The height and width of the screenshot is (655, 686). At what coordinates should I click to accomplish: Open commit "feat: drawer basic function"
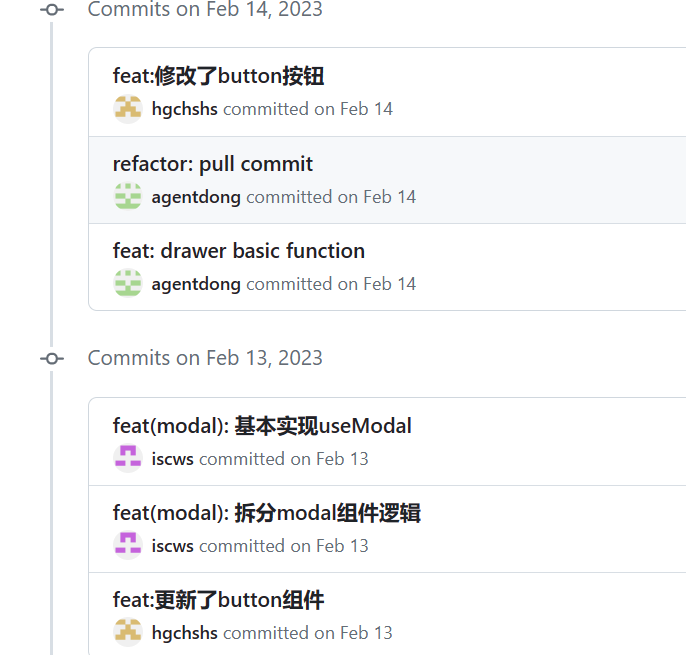238,251
